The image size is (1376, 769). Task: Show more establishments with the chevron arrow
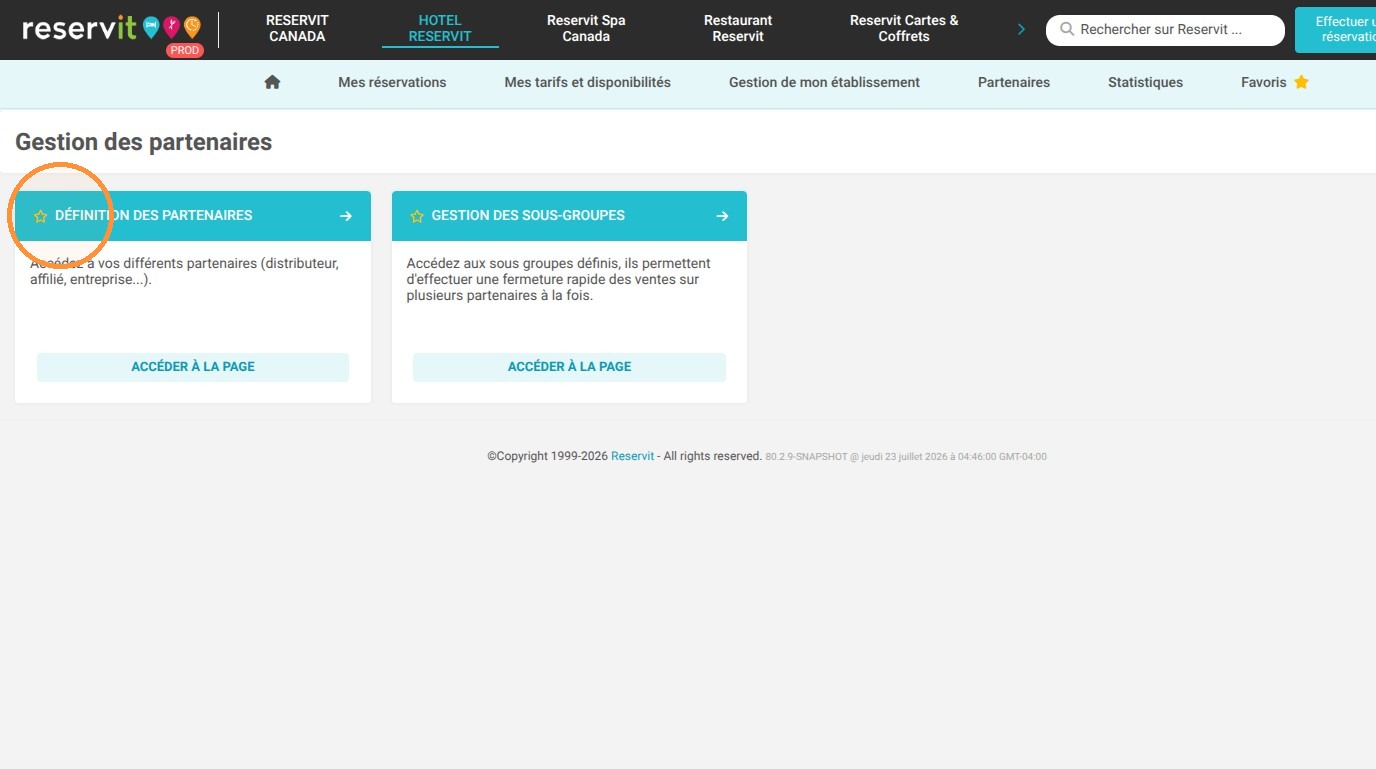tap(1021, 29)
